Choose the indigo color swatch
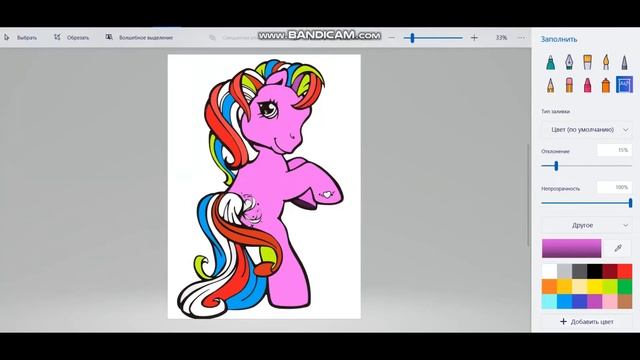The width and height of the screenshot is (640, 360). 580,302
